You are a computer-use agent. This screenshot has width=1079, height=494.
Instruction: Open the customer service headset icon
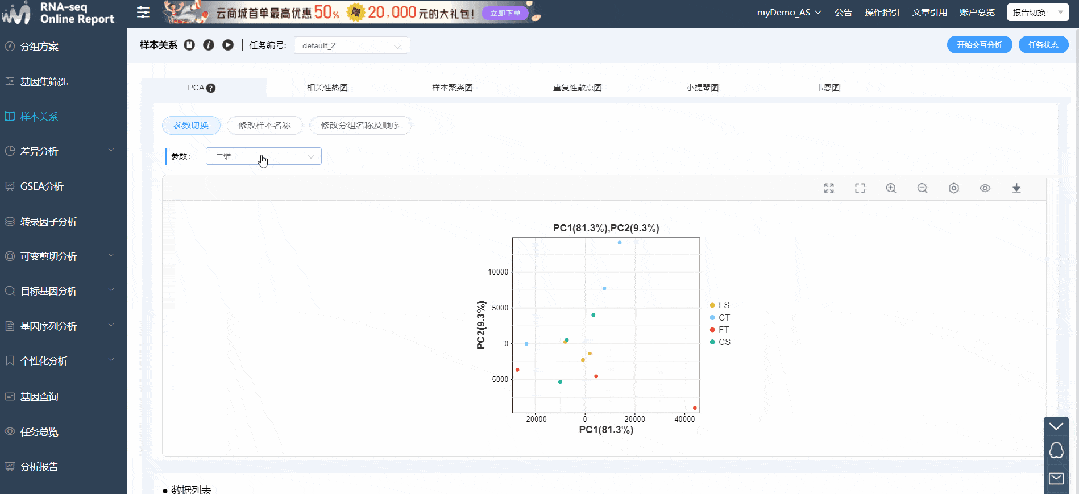(x=1056, y=451)
